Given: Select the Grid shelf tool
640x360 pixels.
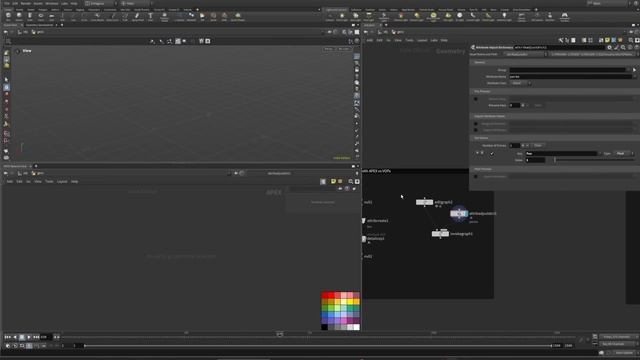Looking at the screenshot, I should pyautogui.click(x=51, y=16).
